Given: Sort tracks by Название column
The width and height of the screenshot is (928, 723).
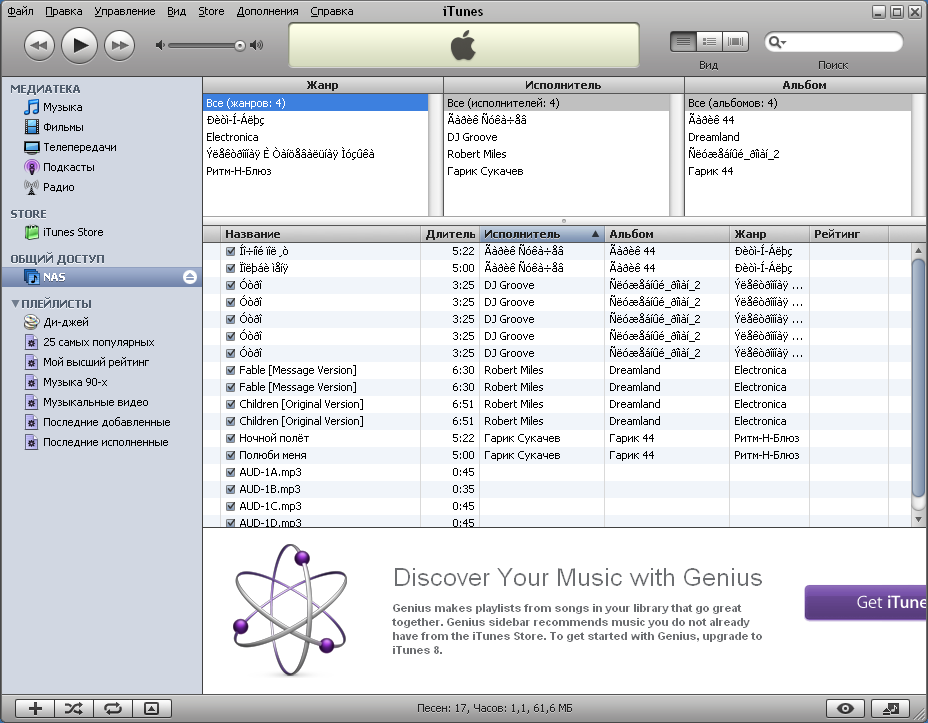Looking at the screenshot, I should coord(320,234).
